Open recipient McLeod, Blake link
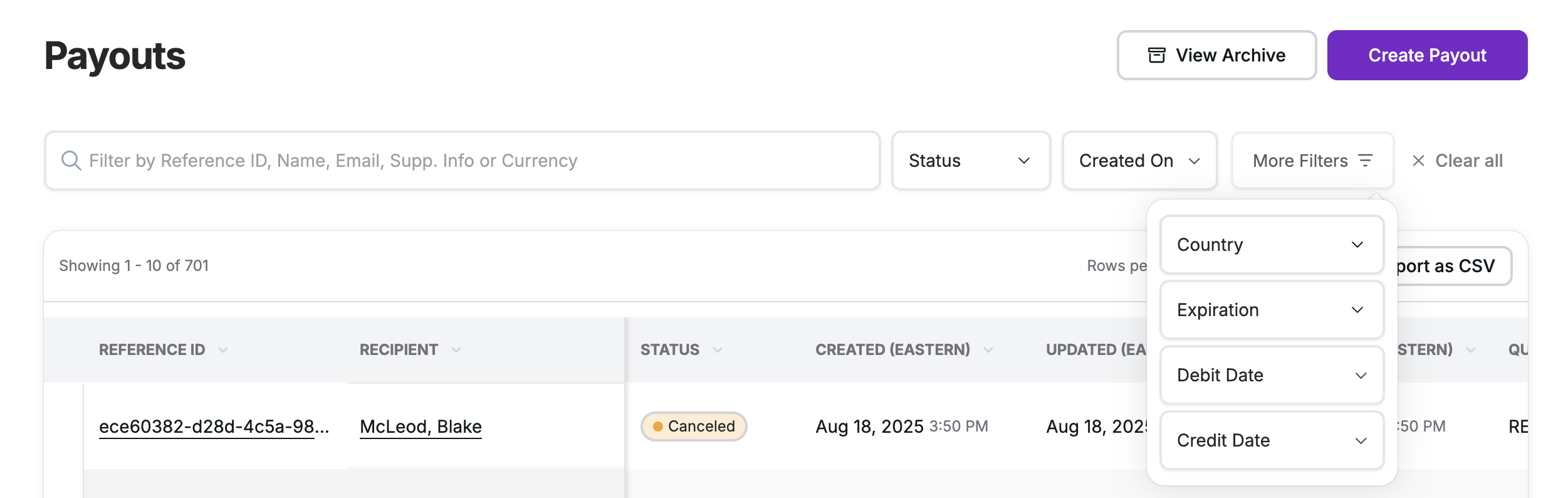This screenshot has width=1568, height=498. 421,426
